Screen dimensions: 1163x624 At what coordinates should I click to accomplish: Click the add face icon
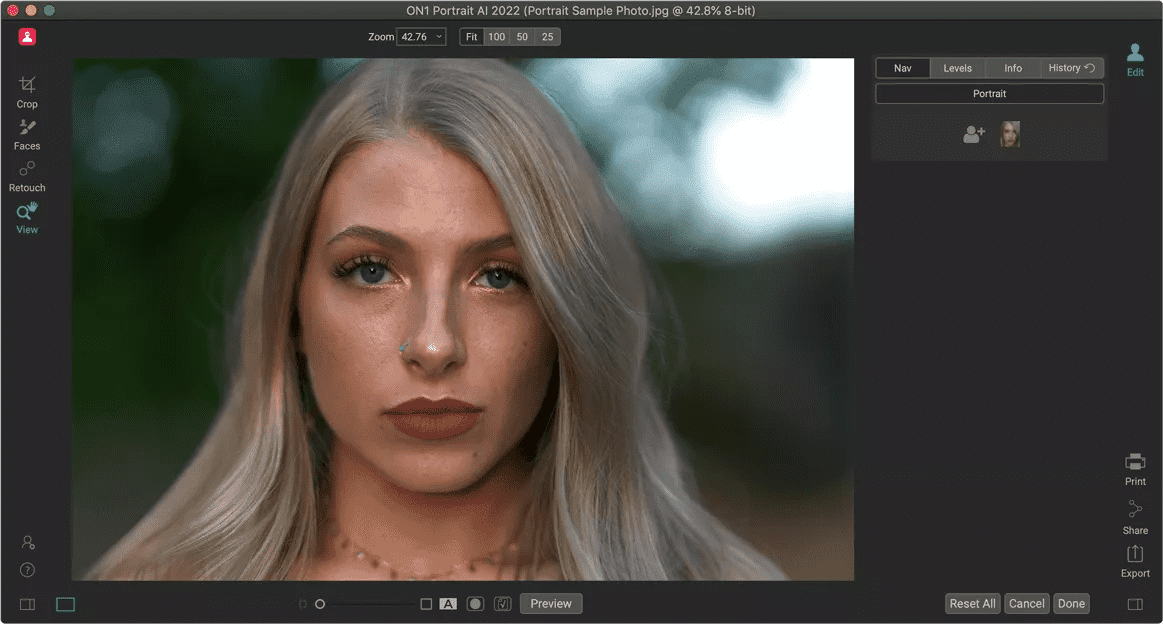click(x=974, y=134)
